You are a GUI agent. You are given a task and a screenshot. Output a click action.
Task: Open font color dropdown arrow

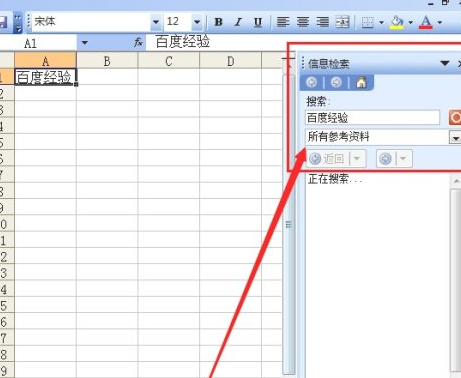click(440, 23)
